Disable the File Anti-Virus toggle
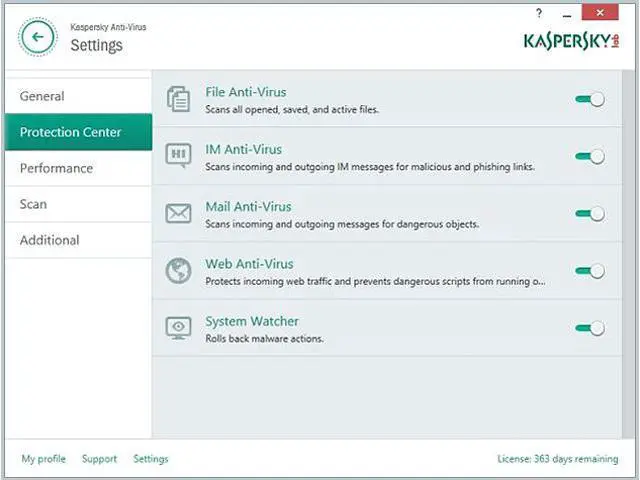The image size is (640, 480). click(x=590, y=99)
